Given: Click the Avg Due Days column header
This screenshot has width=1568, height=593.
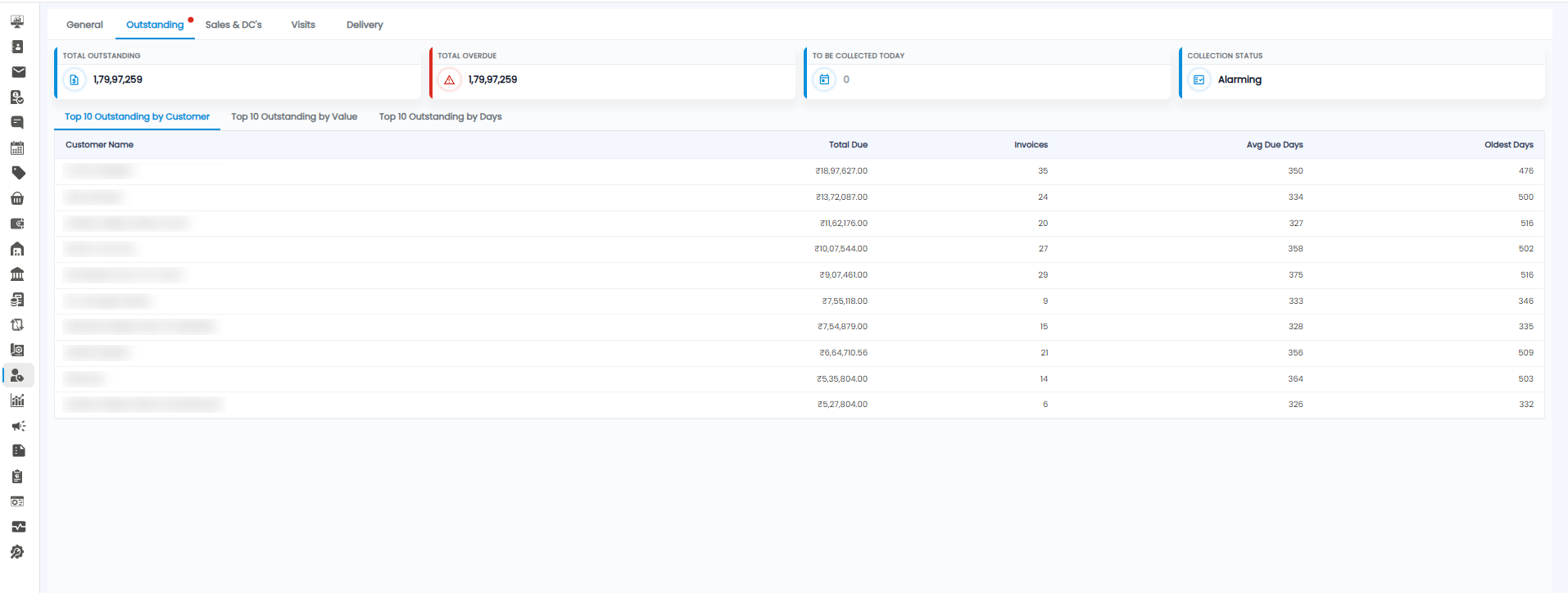Looking at the screenshot, I should (x=1275, y=145).
